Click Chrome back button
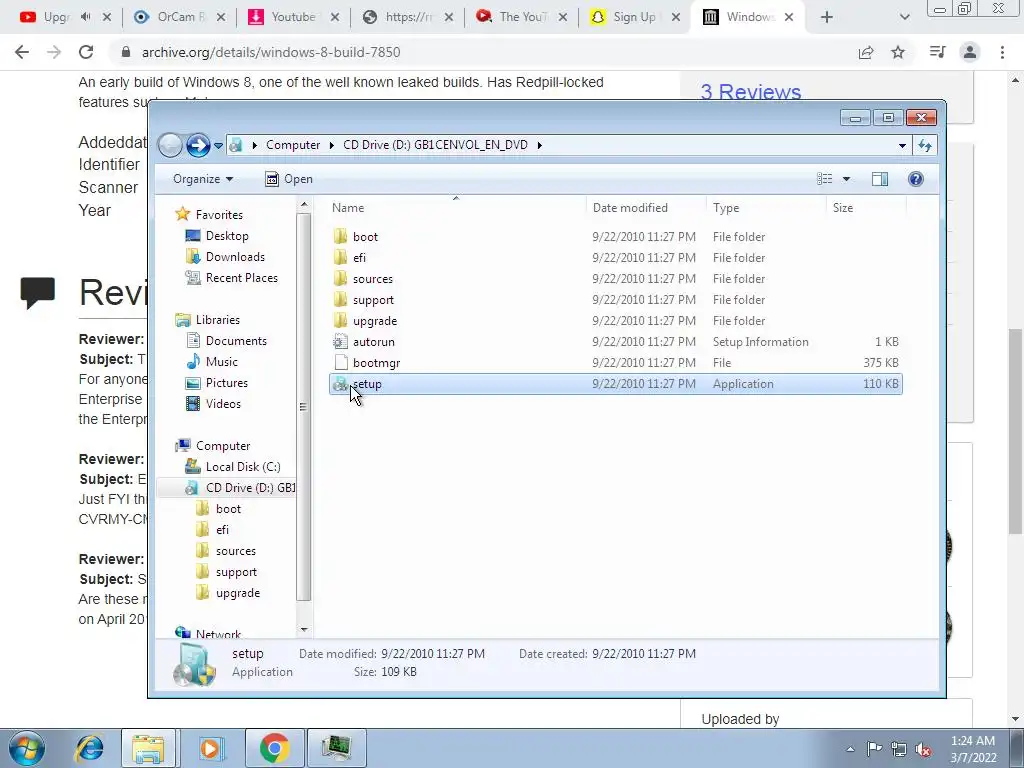The image size is (1024, 768). [22, 52]
